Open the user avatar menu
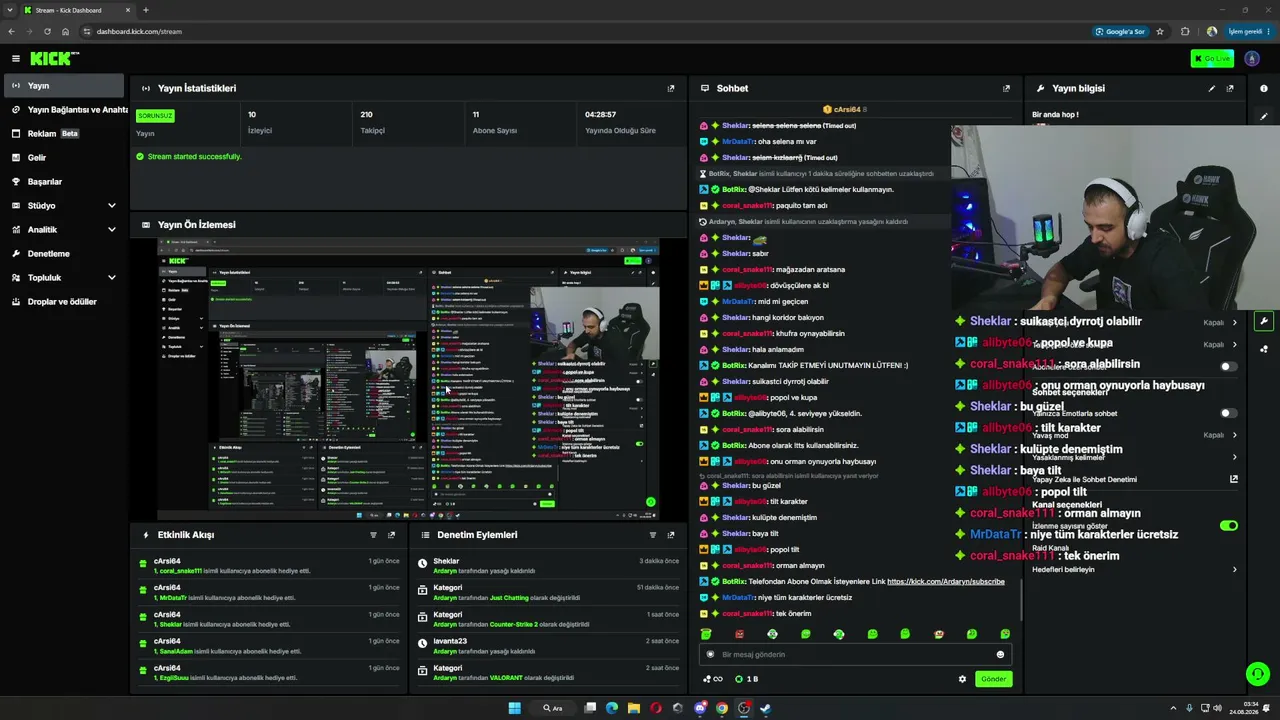 point(1252,59)
